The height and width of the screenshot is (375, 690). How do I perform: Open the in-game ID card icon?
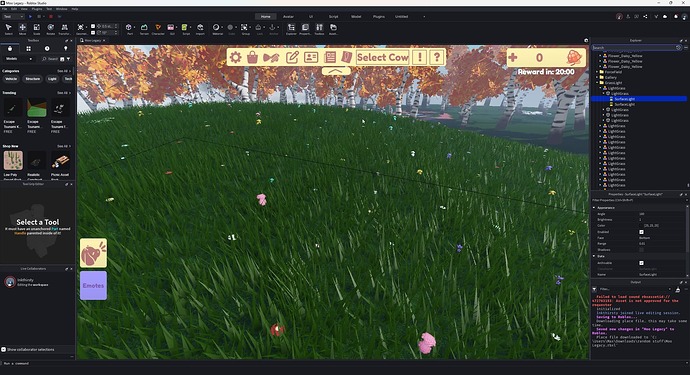pyautogui.click(x=311, y=57)
